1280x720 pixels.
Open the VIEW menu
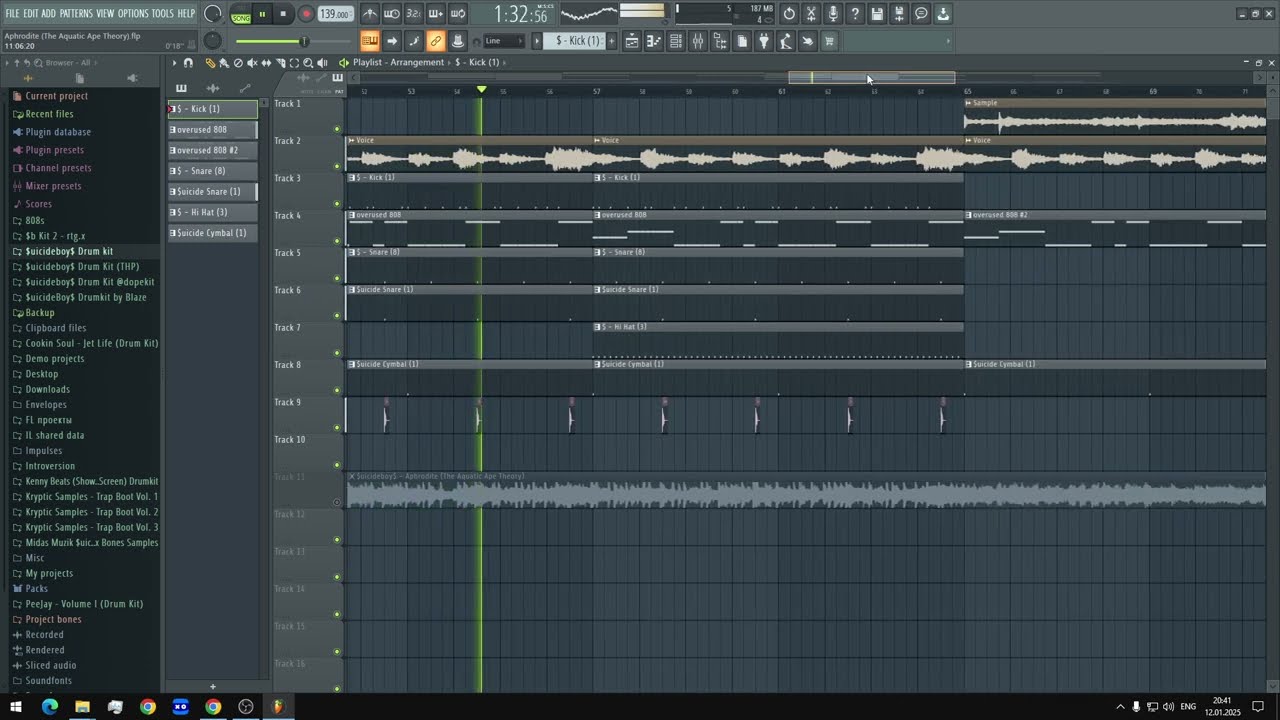[105, 14]
